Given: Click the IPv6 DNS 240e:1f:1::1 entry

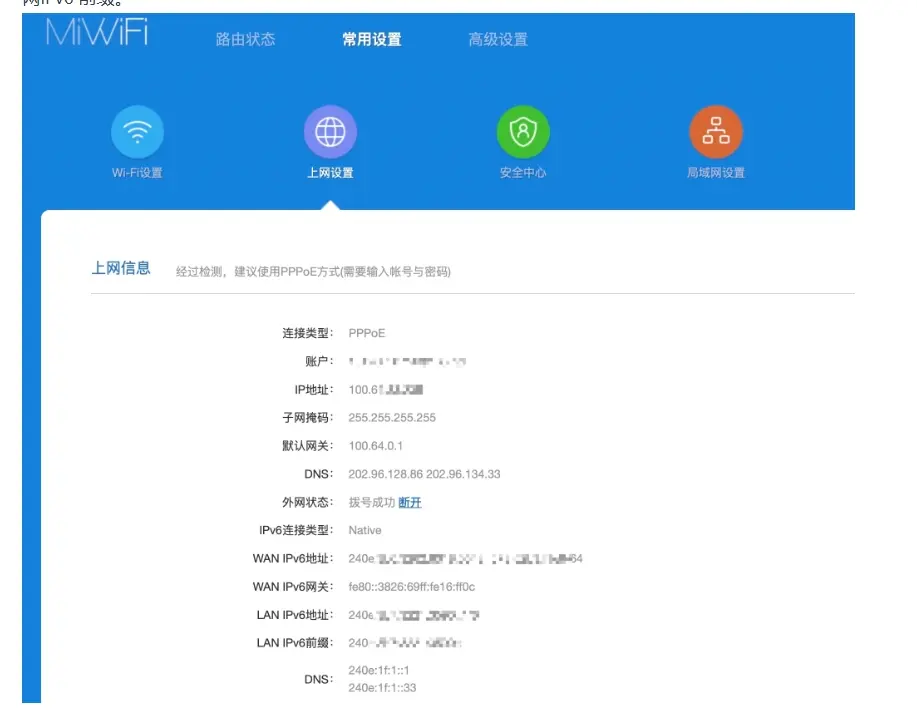Looking at the screenshot, I should [x=379, y=670].
